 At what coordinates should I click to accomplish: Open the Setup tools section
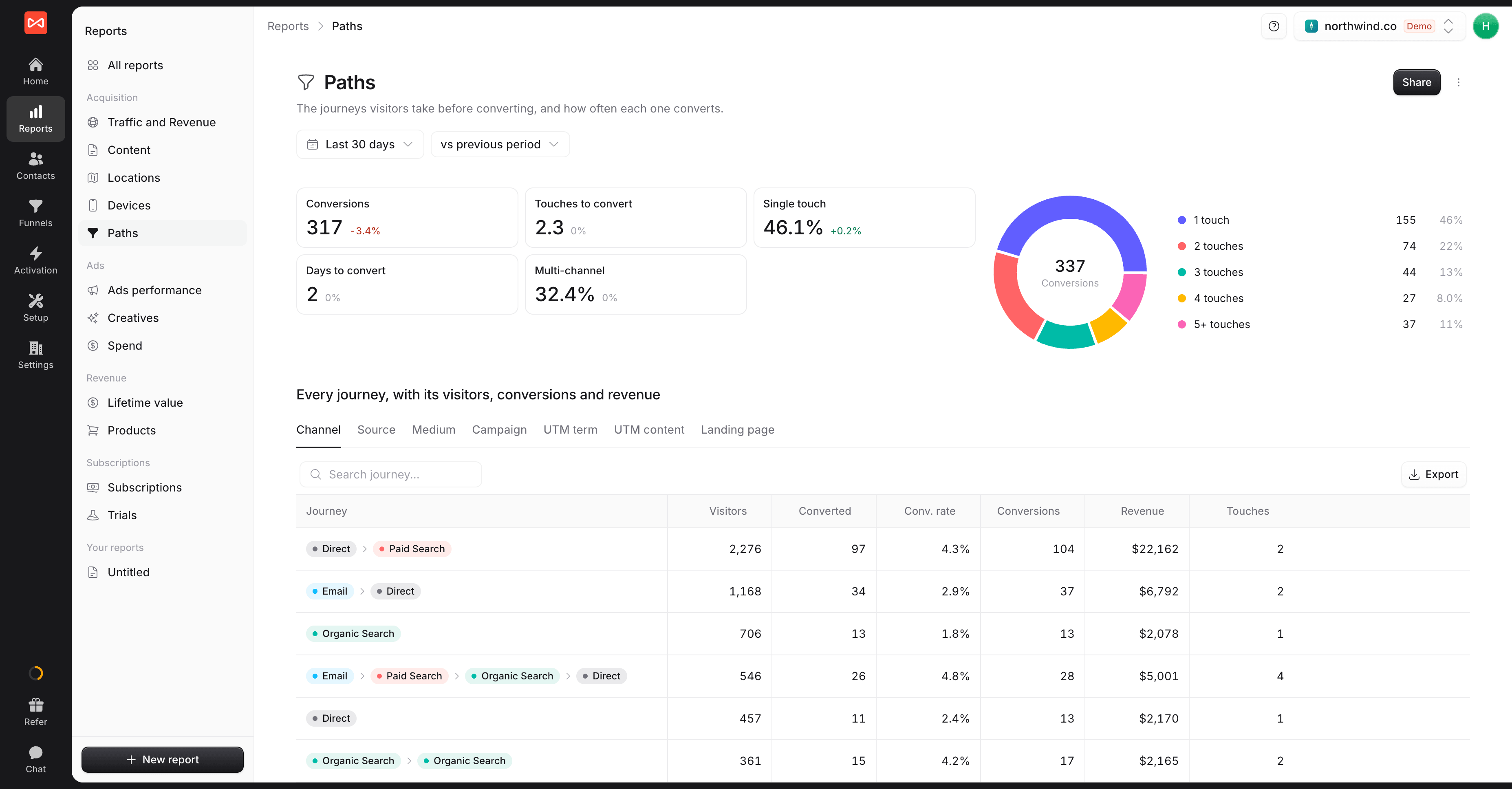35,308
